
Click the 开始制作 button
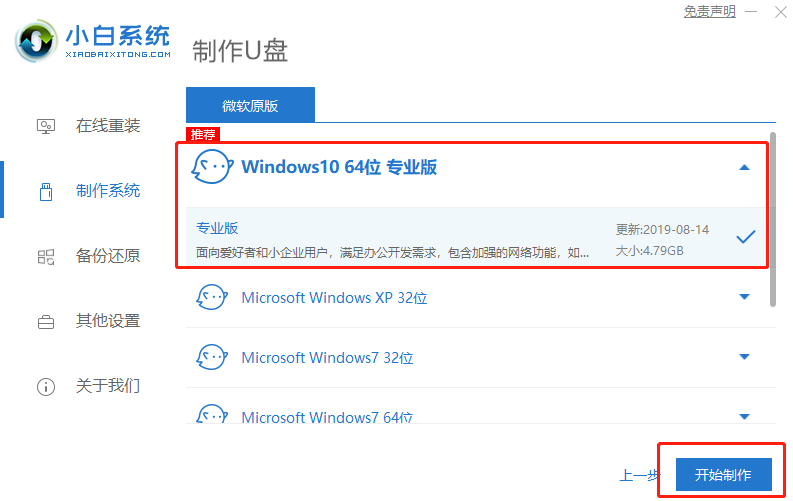click(x=723, y=473)
